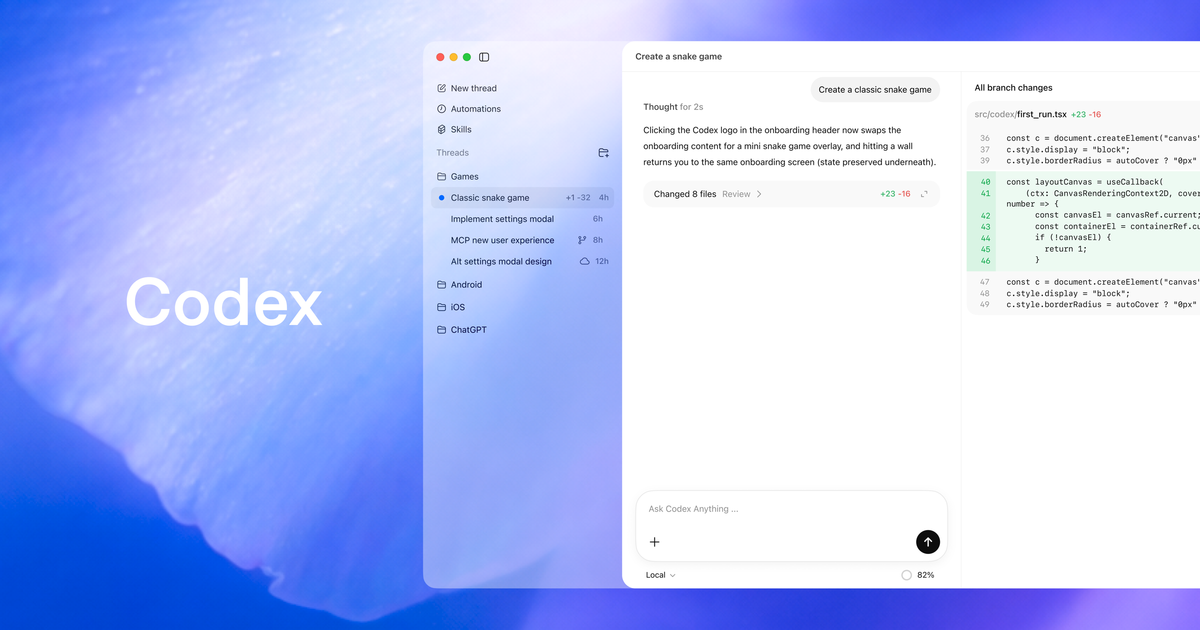Attach a file using the plus icon
The height and width of the screenshot is (630, 1200).
[655, 541]
